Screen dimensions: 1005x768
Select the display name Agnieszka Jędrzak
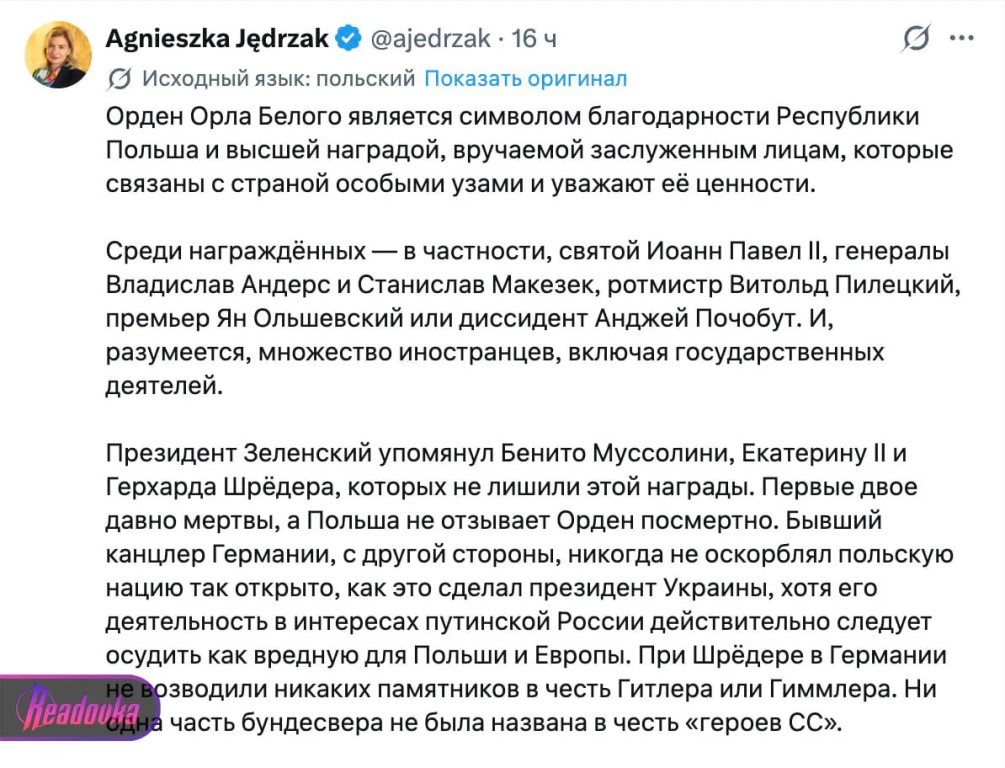(x=217, y=38)
